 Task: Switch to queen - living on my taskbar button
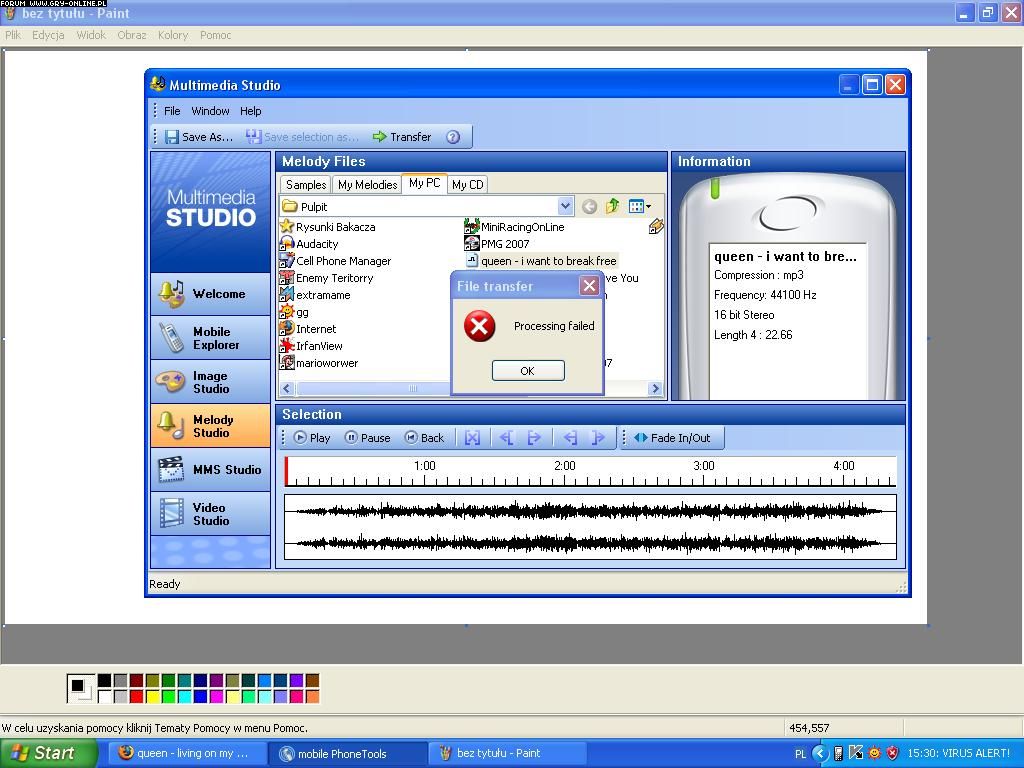coord(189,753)
